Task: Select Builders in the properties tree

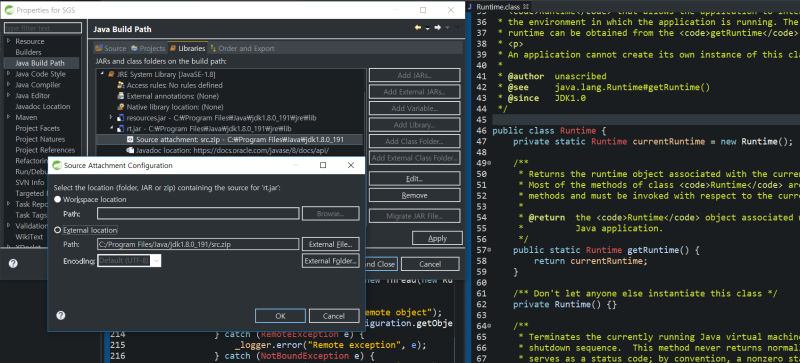Action: point(29,52)
